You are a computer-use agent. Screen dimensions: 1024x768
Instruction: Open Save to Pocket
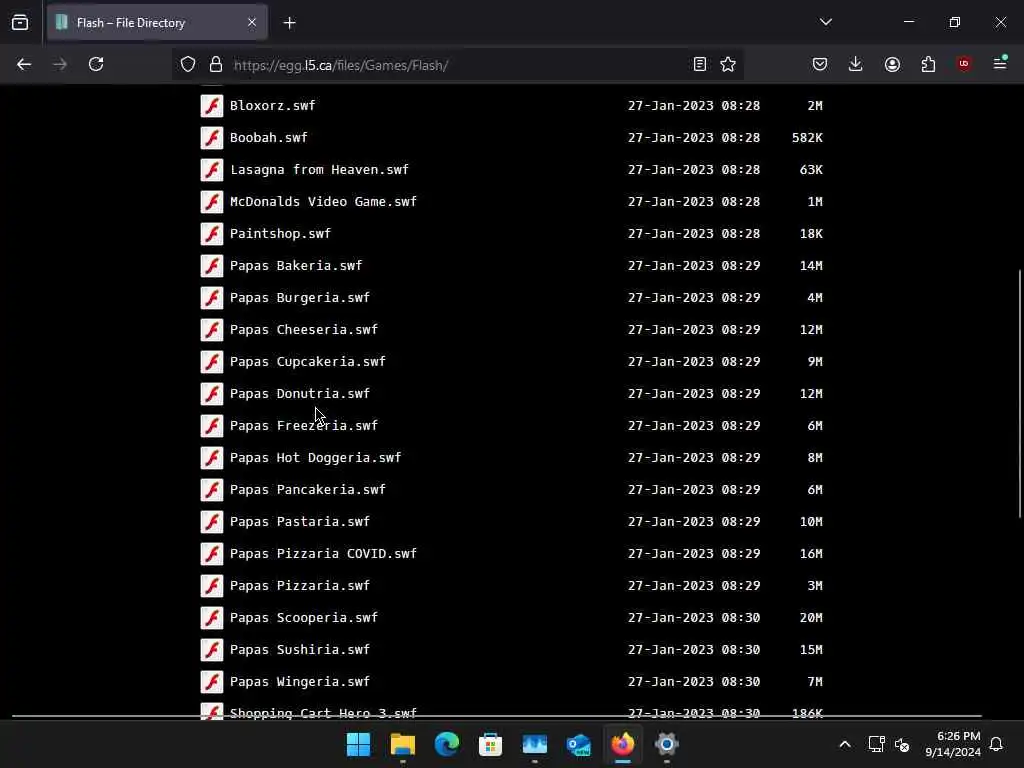tap(820, 64)
